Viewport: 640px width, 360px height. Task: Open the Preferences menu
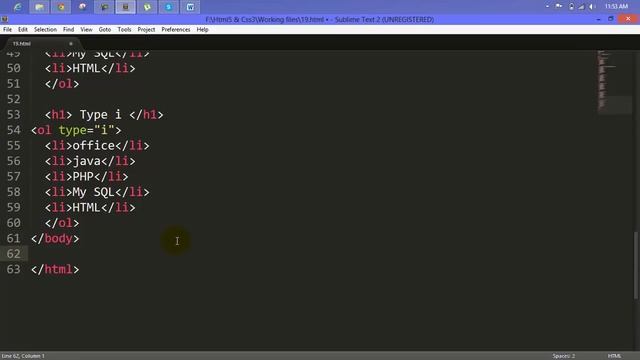click(x=176, y=29)
